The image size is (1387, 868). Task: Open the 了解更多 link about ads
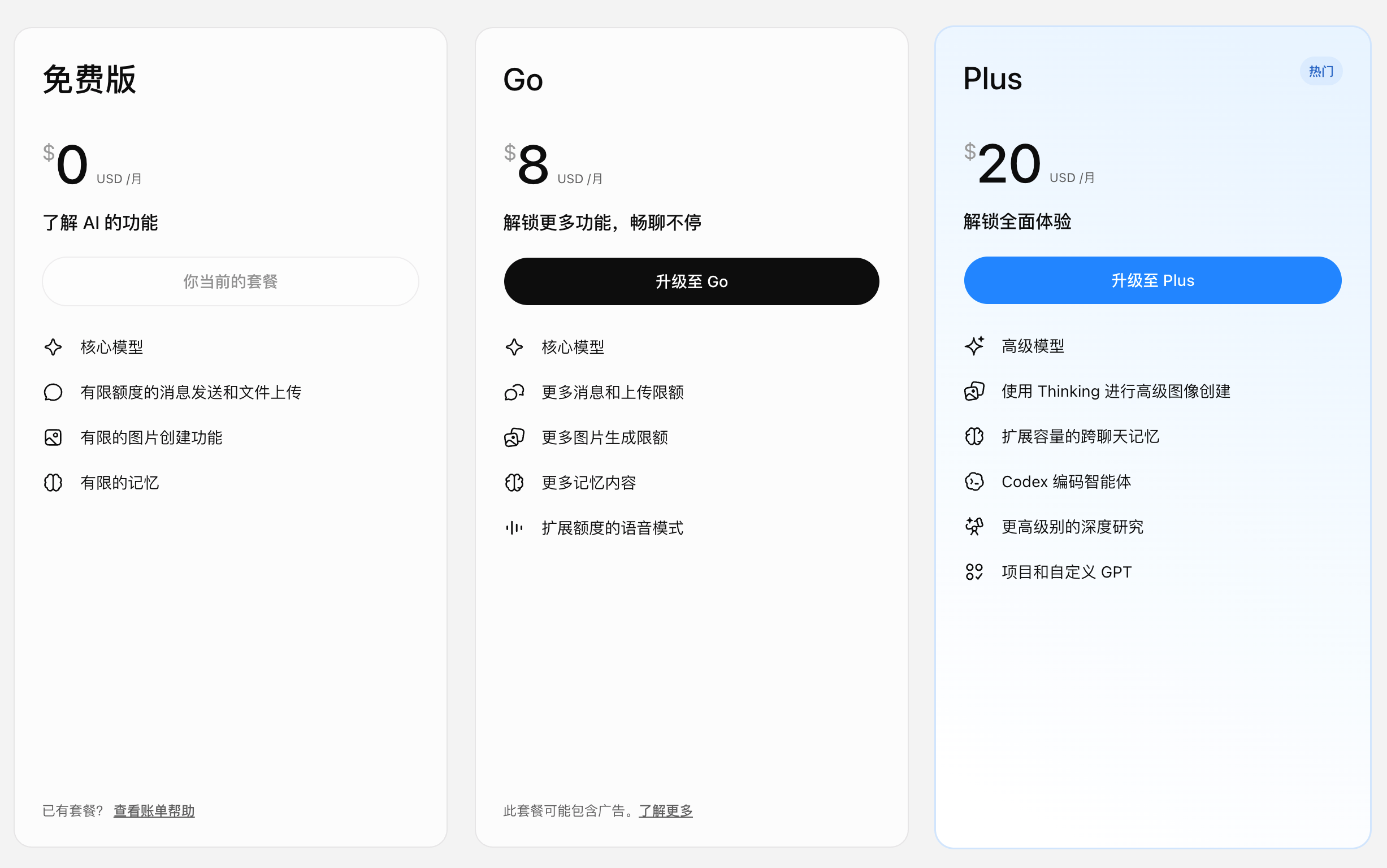coord(665,810)
